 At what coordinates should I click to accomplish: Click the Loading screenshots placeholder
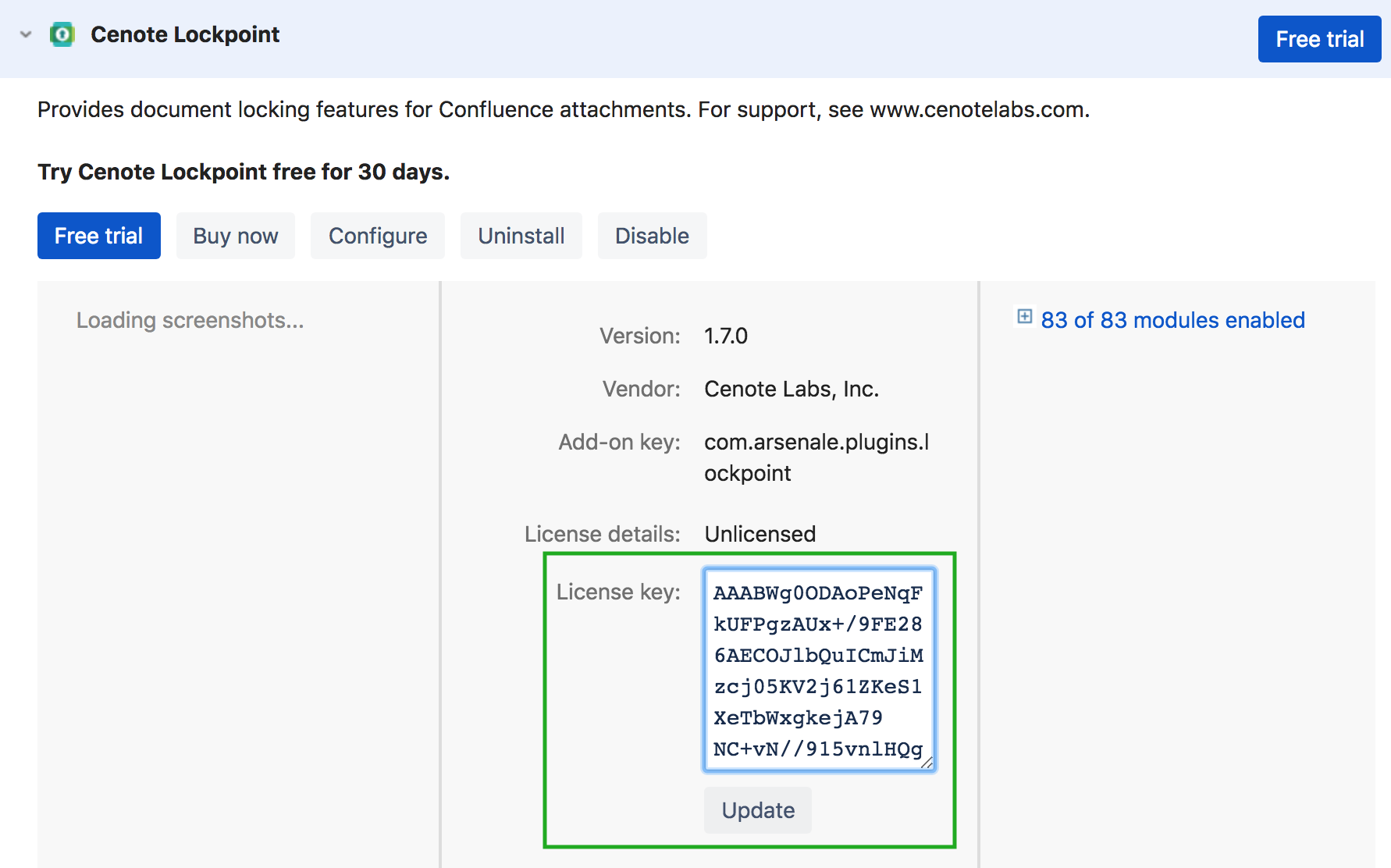pyautogui.click(x=190, y=320)
